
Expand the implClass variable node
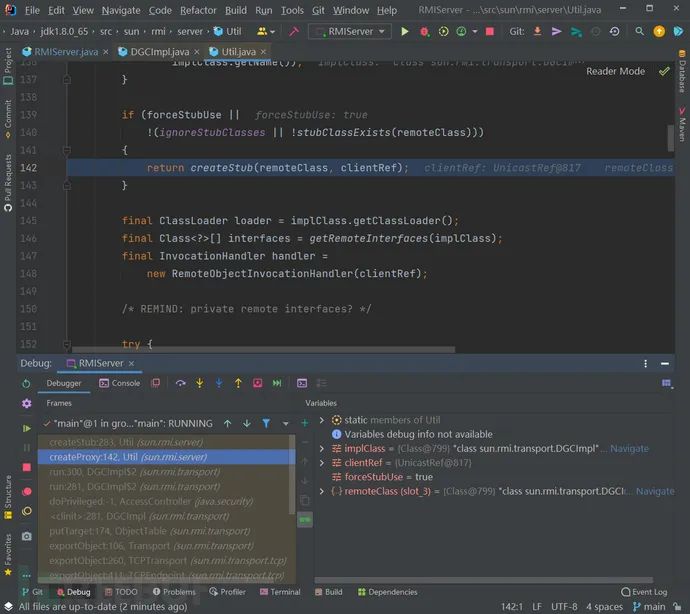click(x=322, y=449)
